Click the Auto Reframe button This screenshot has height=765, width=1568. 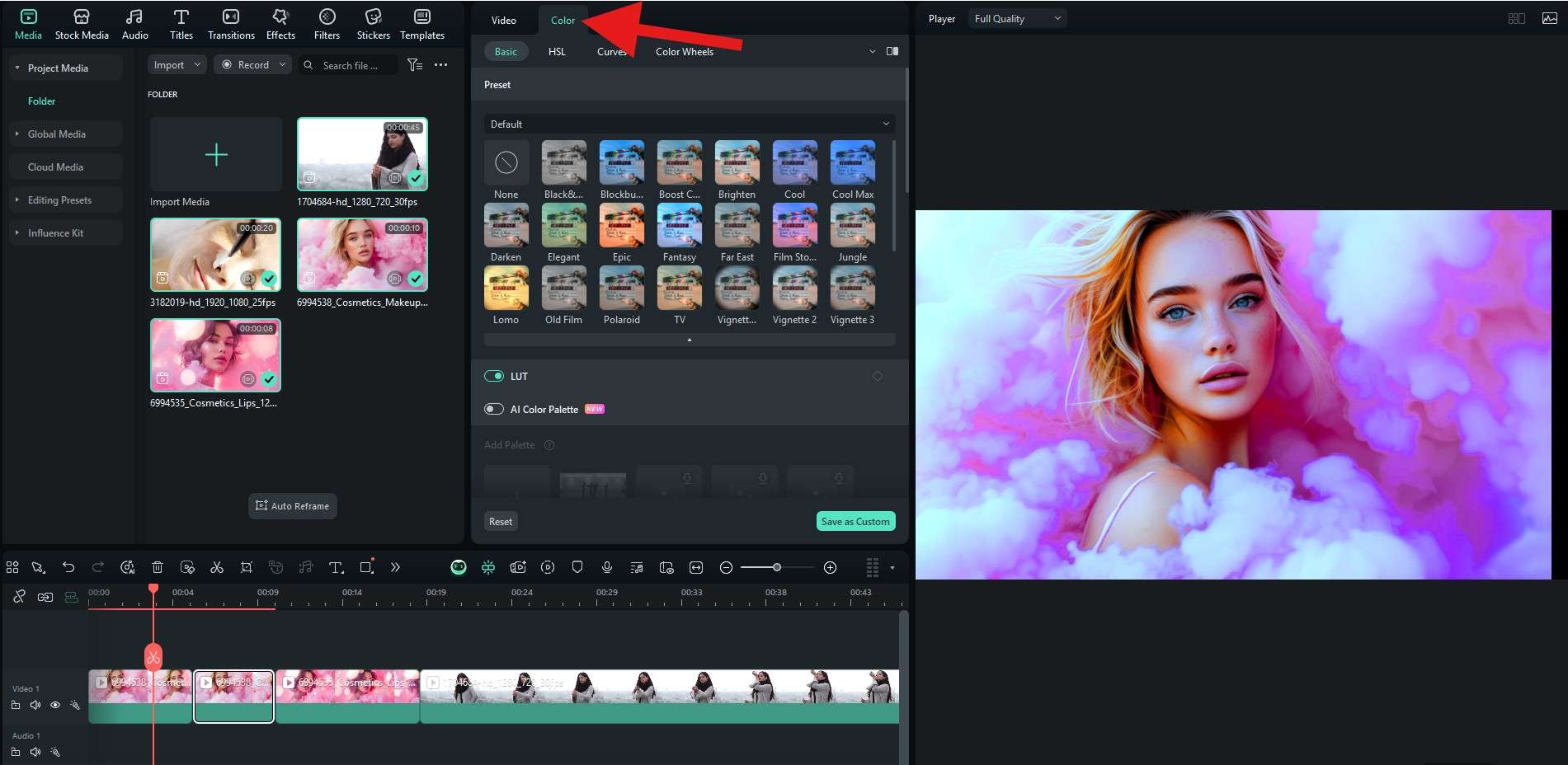tap(293, 506)
